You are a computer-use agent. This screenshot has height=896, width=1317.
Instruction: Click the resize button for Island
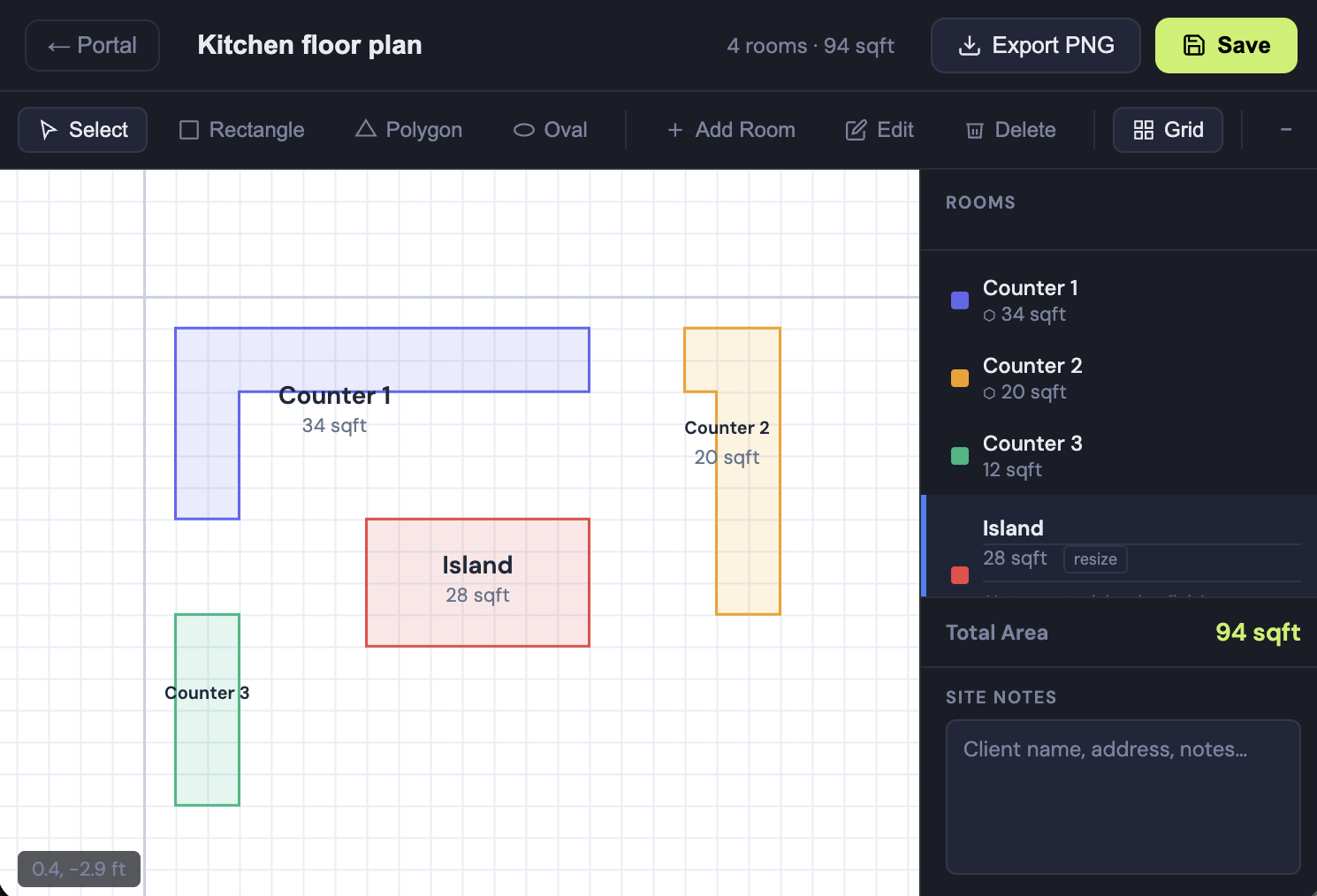1095,559
